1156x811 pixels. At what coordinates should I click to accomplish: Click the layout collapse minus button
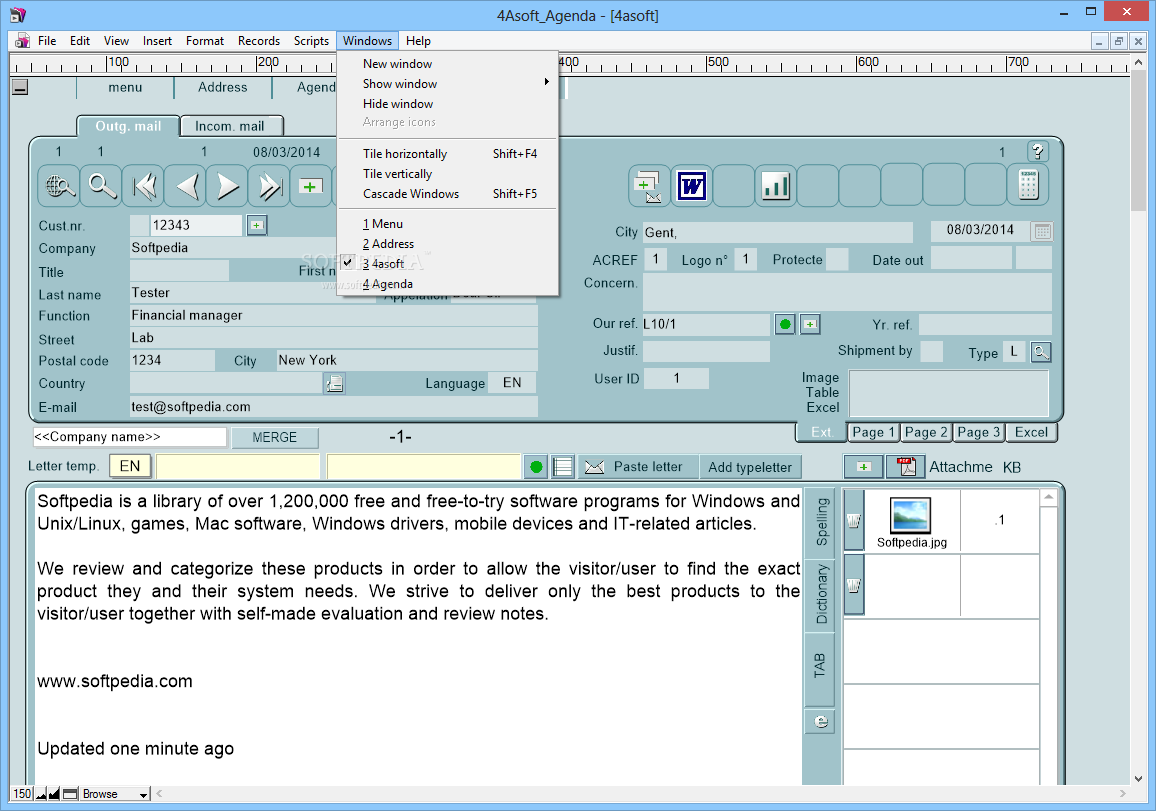point(21,88)
